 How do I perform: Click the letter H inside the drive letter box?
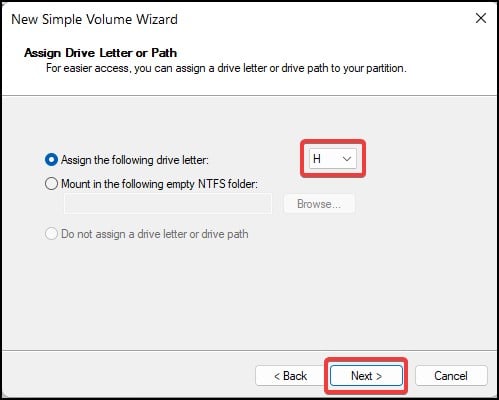pos(317,159)
